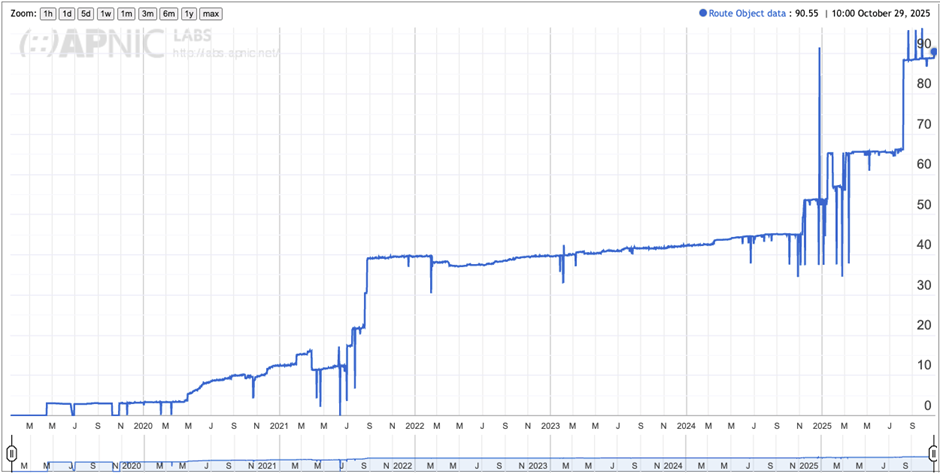Click the 1d zoom button
Viewport: 940px width, 474px height.
coord(67,14)
